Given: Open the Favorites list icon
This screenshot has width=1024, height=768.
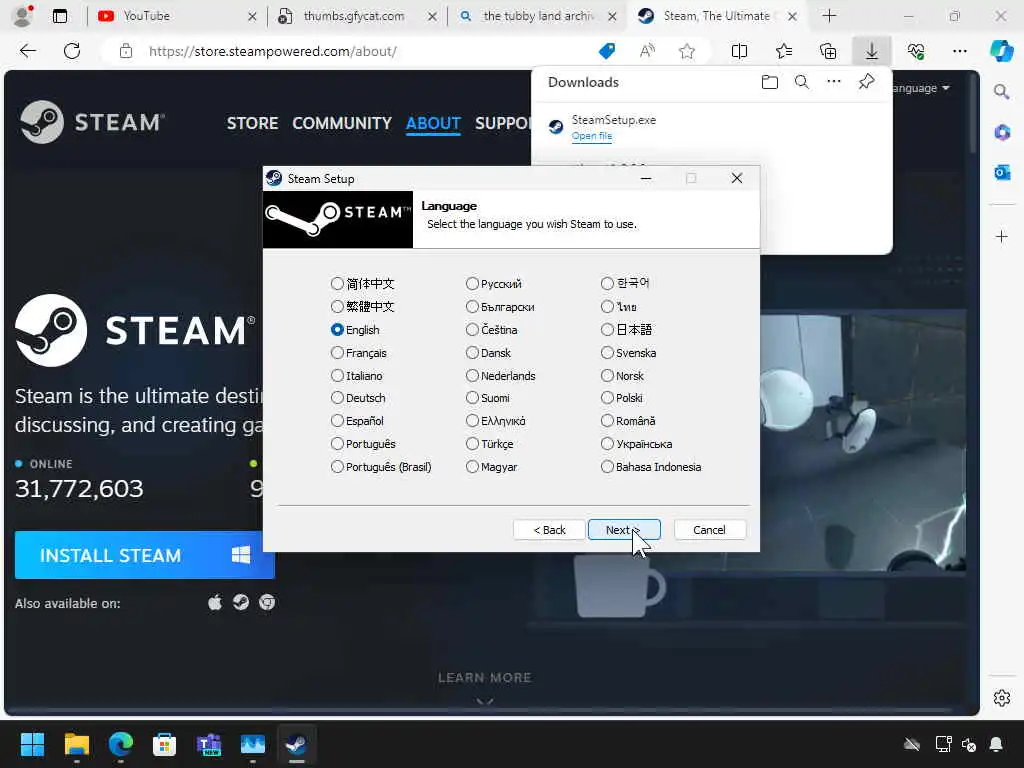Looking at the screenshot, I should tap(784, 51).
